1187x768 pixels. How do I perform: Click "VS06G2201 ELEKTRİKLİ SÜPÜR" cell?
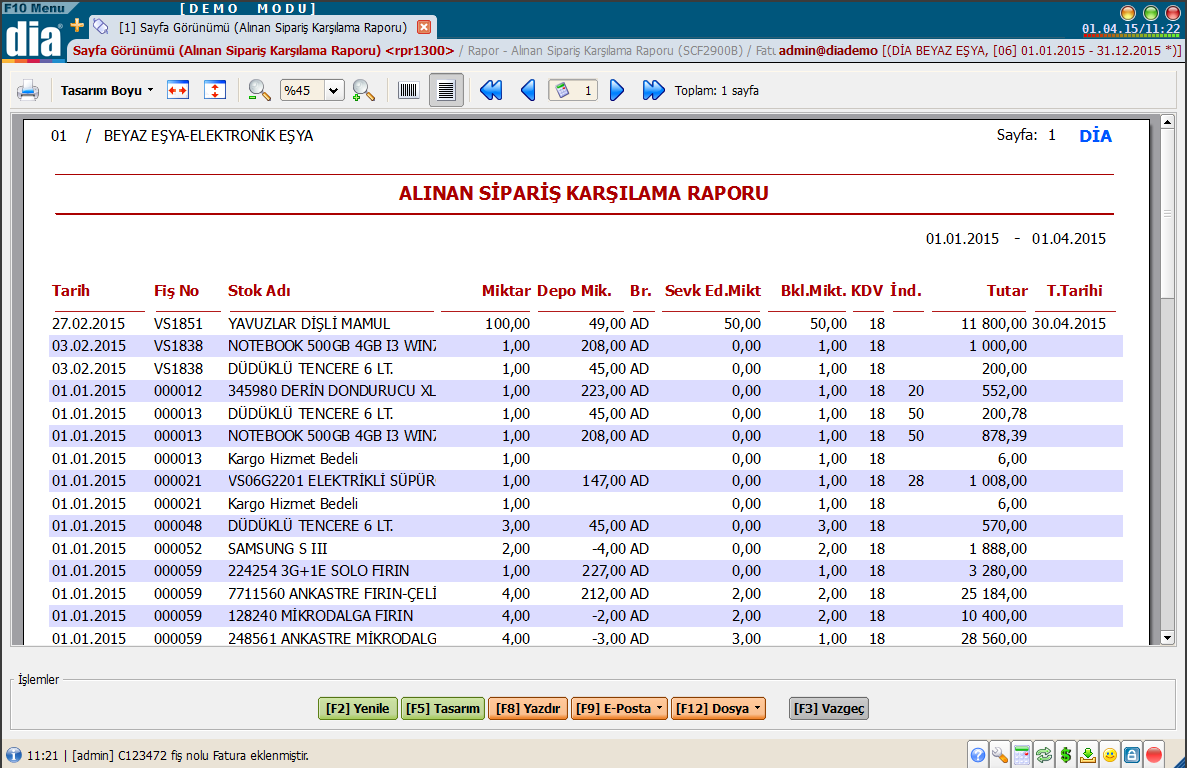tap(332, 481)
